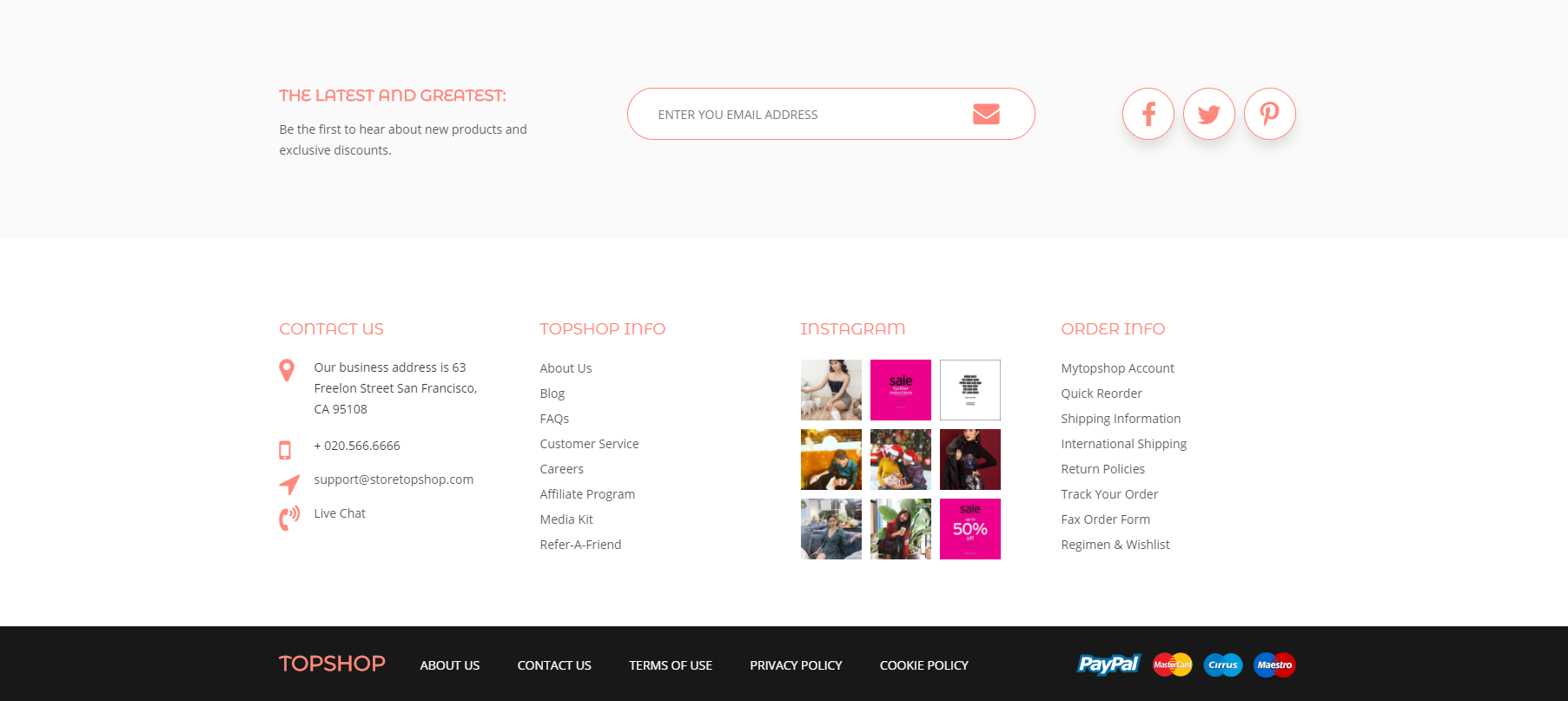Open the Twitter social icon
The image size is (1568, 701).
(1208, 114)
